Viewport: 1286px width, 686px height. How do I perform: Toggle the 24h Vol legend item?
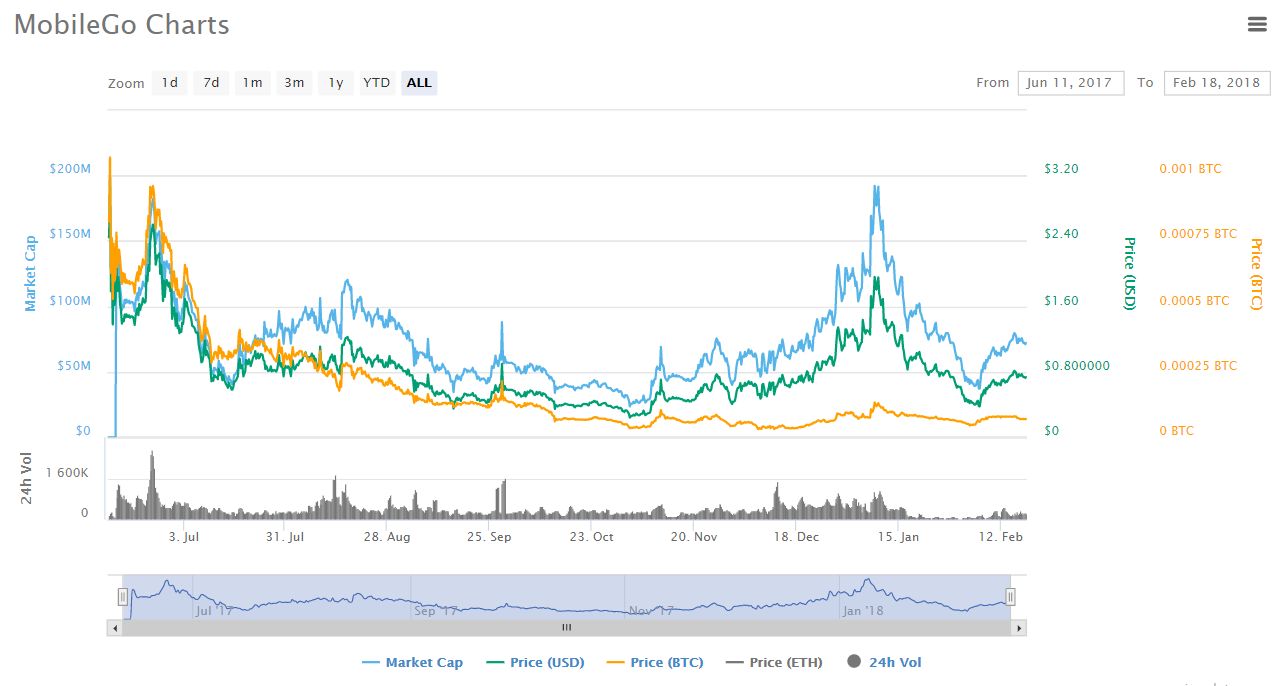[x=885, y=662]
